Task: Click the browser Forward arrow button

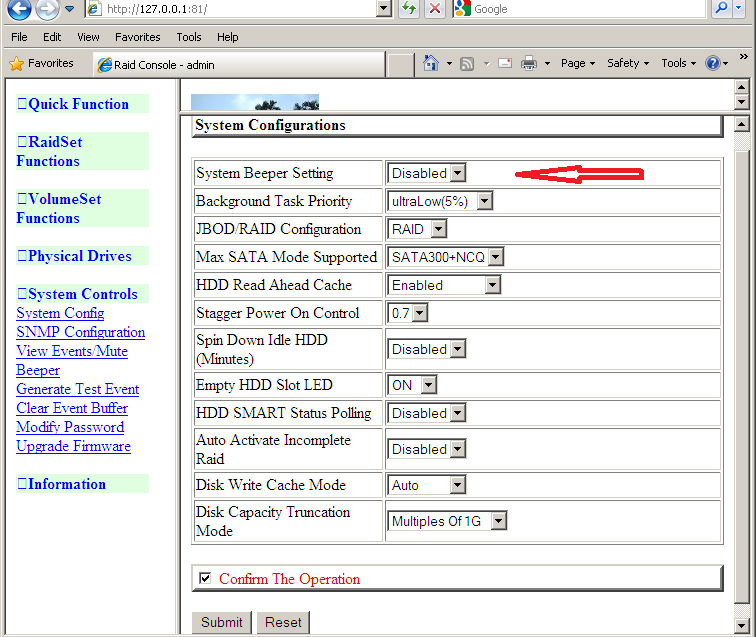Action: (47, 8)
